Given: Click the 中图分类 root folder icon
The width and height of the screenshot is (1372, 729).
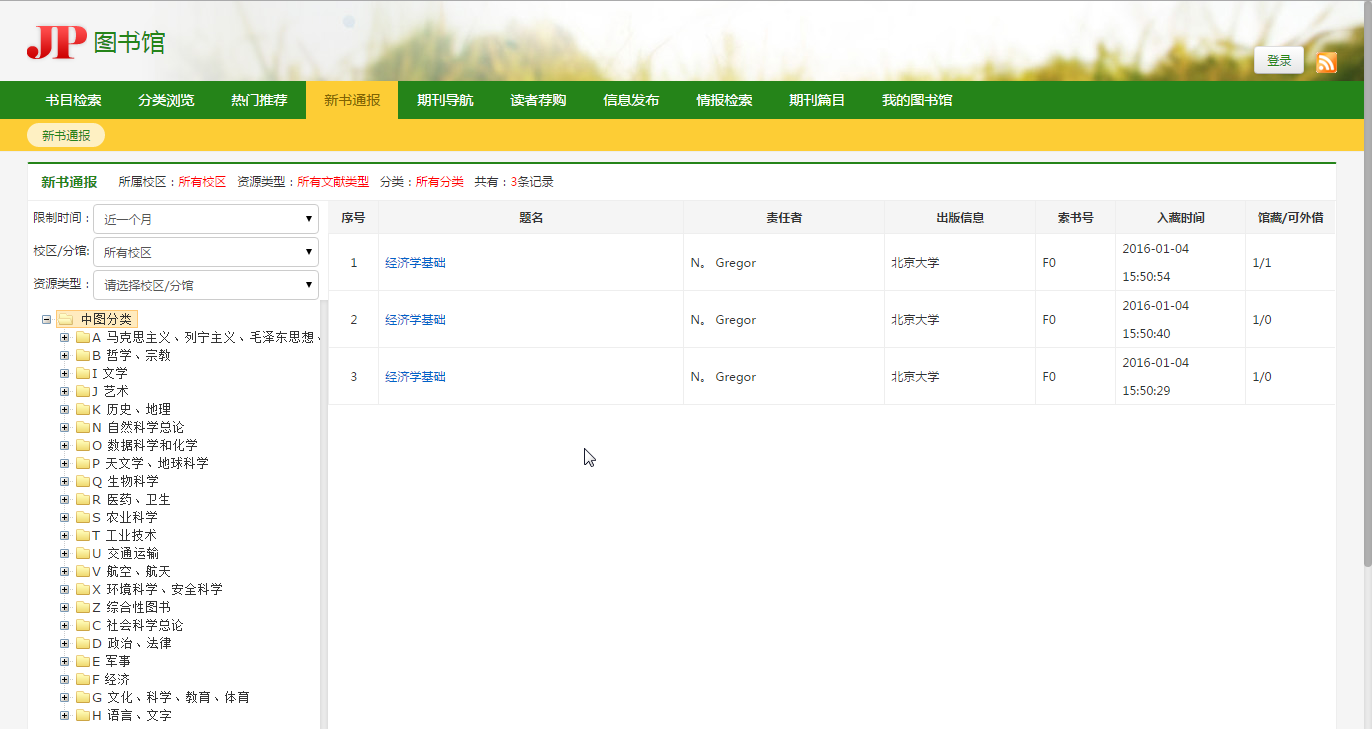Looking at the screenshot, I should [x=65, y=319].
